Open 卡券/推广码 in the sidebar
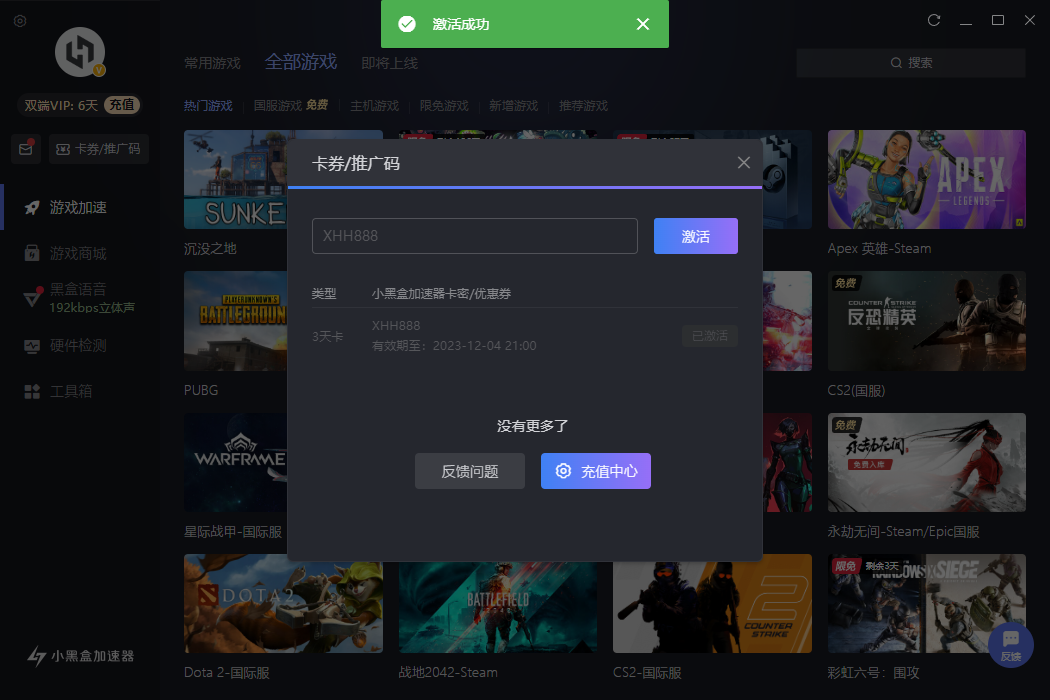The width and height of the screenshot is (1050, 700). click(x=98, y=149)
